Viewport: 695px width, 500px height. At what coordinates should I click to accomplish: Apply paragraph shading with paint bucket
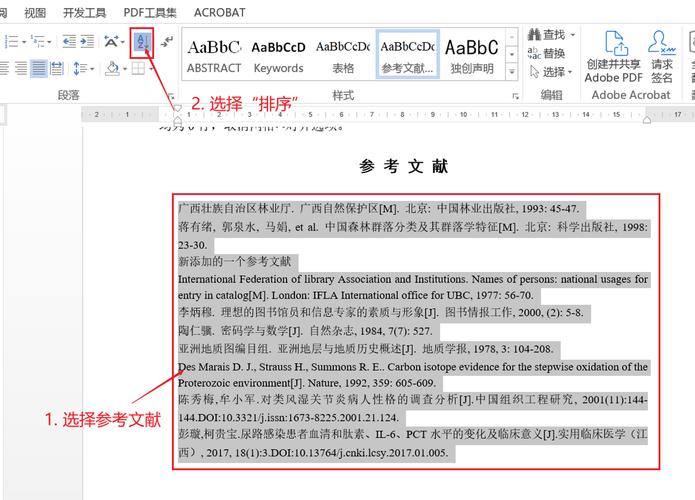tap(113, 68)
